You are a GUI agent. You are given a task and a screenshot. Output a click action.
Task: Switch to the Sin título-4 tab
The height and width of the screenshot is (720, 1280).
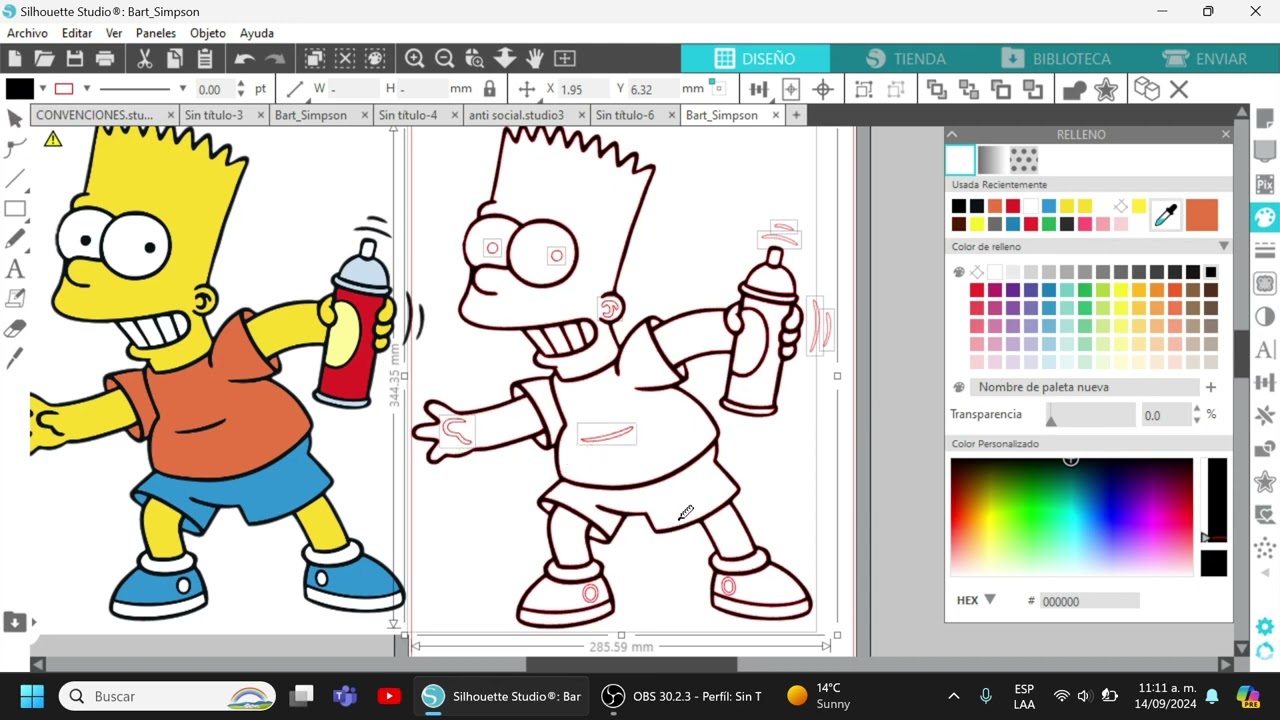pos(408,115)
